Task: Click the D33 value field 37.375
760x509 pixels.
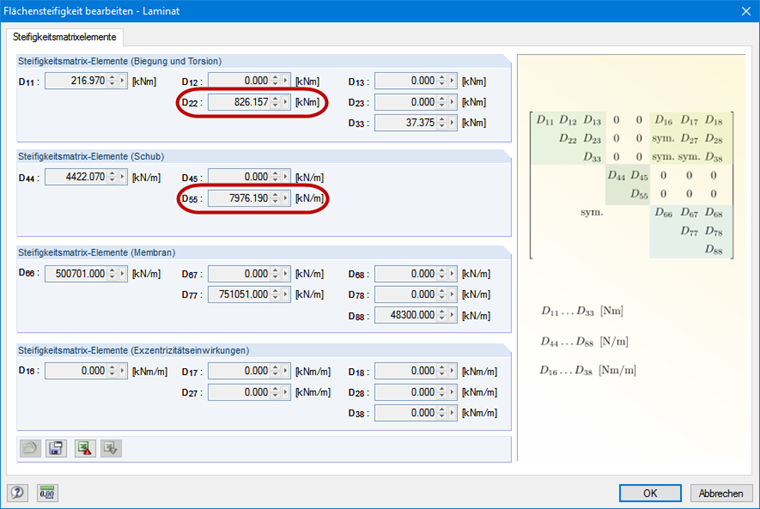Action: pyautogui.click(x=406, y=123)
